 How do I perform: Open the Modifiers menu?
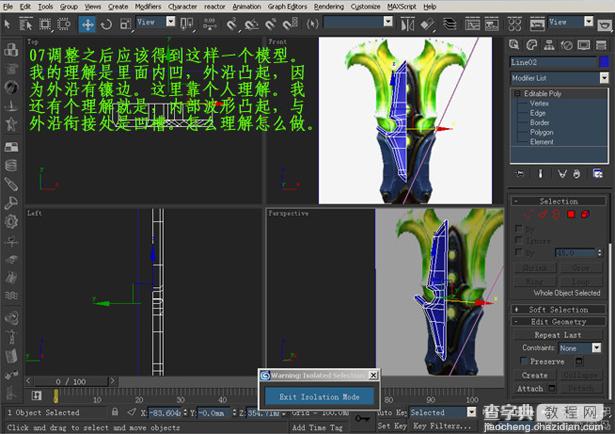(x=148, y=7)
